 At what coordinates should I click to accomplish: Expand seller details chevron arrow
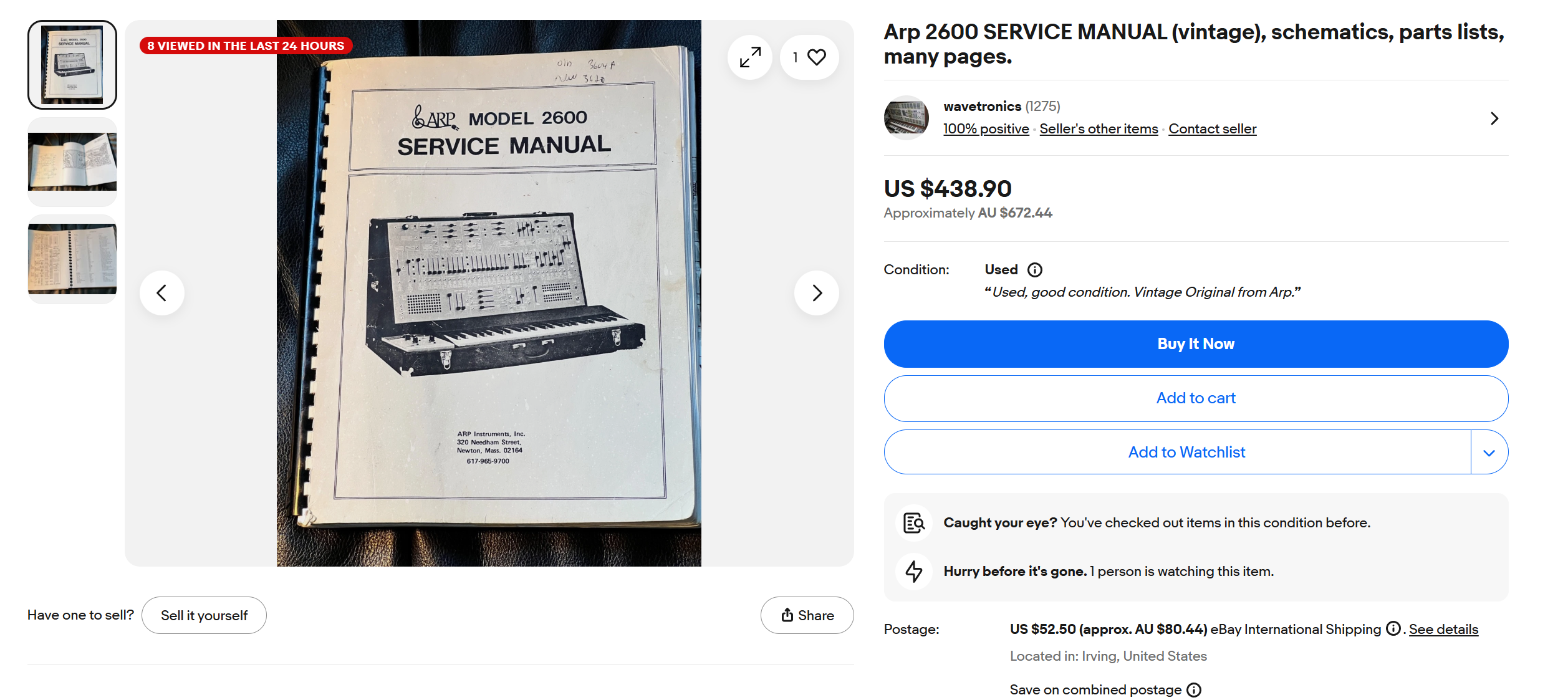(x=1494, y=118)
